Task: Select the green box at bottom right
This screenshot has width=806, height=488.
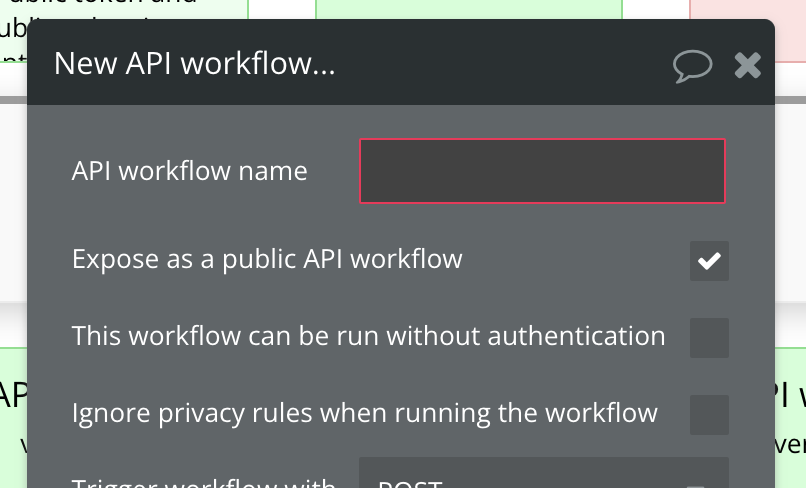Action: coord(790,420)
